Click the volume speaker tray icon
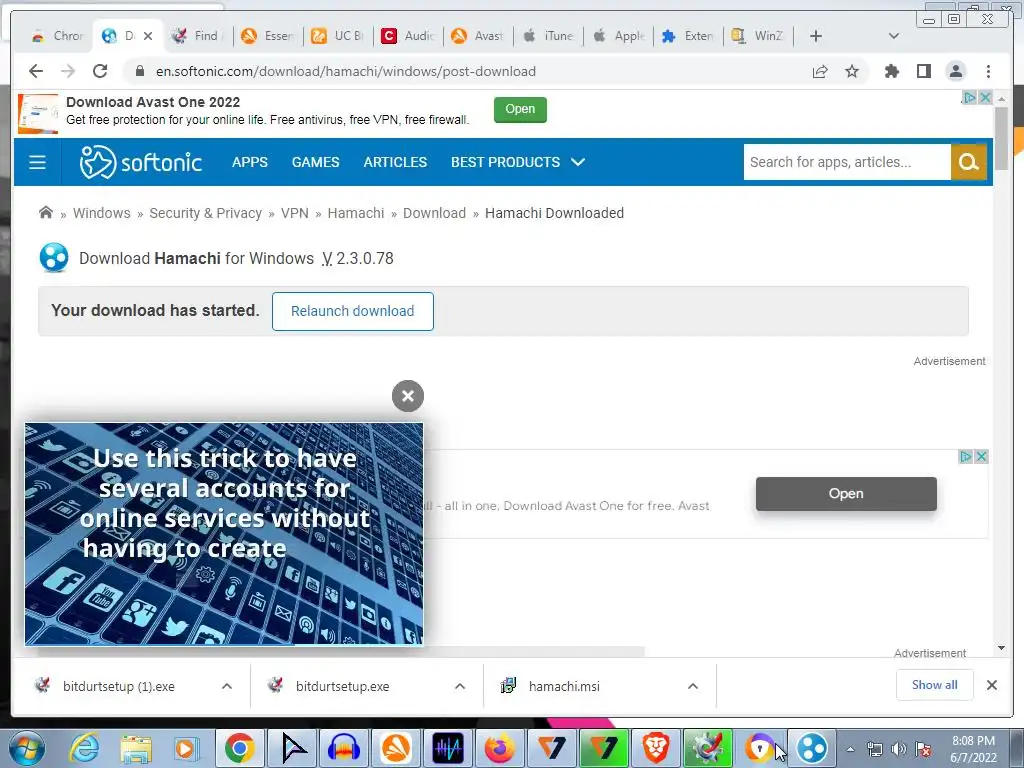This screenshot has width=1024, height=768. coord(899,749)
